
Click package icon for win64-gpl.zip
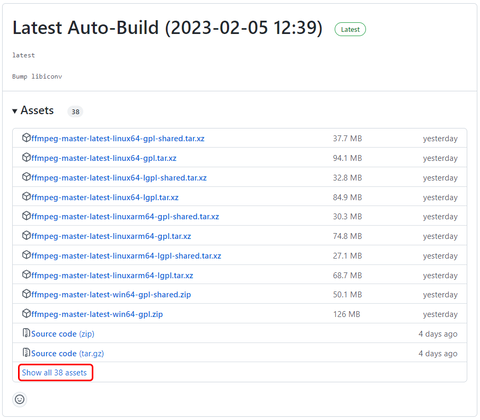pos(26,314)
